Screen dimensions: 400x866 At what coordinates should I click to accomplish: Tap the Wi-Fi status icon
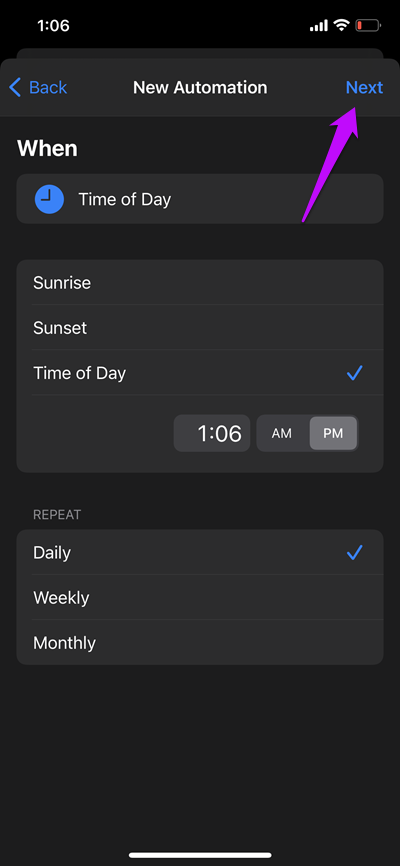coord(343,25)
